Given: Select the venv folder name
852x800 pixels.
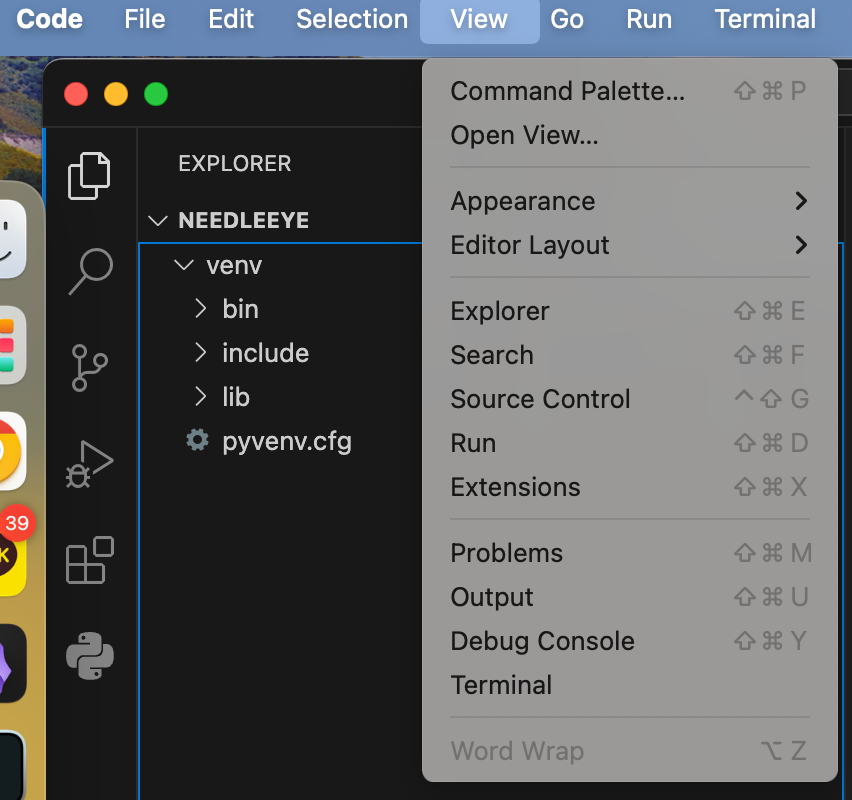Looking at the screenshot, I should click(x=234, y=266).
